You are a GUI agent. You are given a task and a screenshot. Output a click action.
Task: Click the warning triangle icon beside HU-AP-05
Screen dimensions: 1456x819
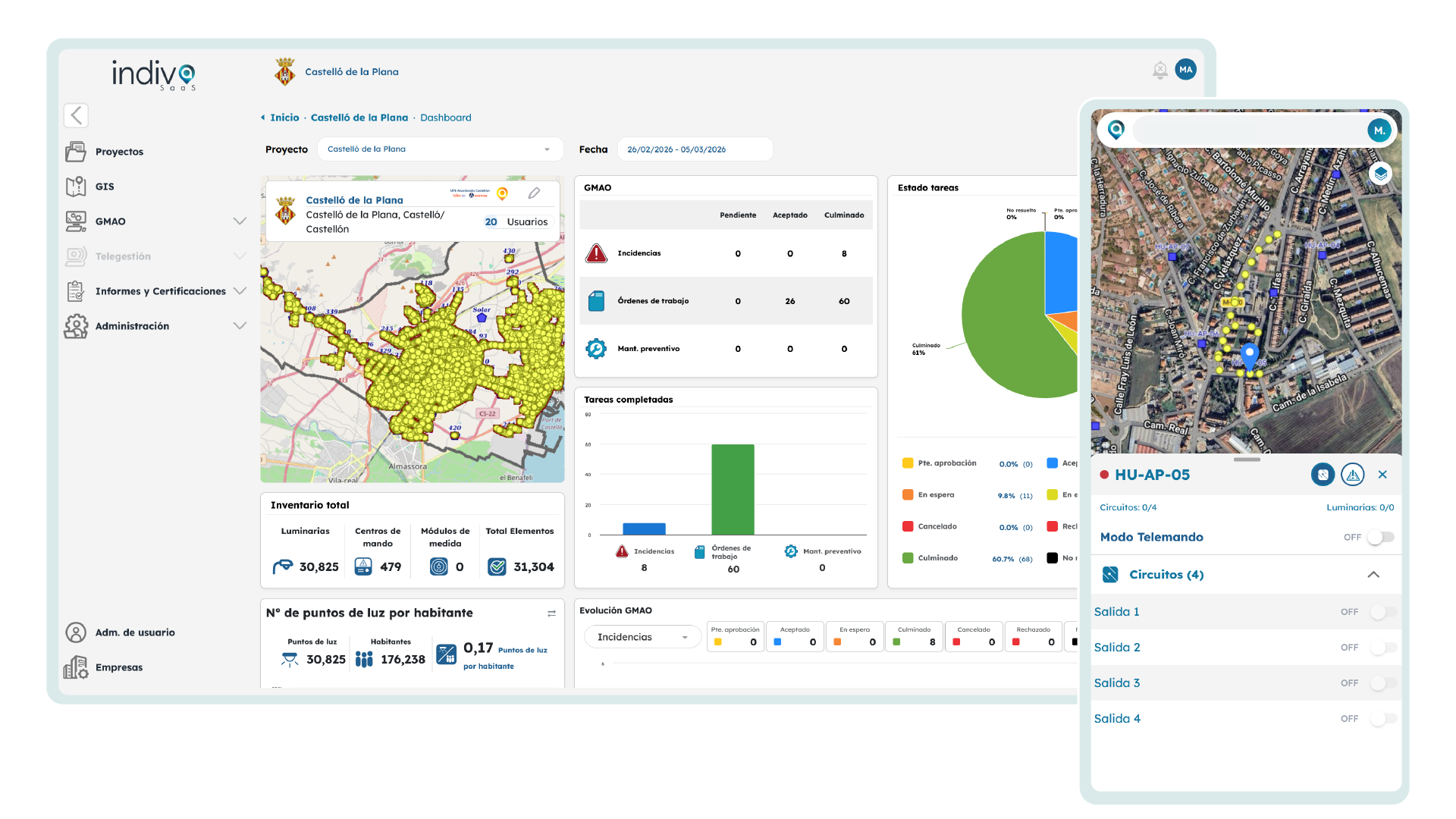click(1353, 474)
